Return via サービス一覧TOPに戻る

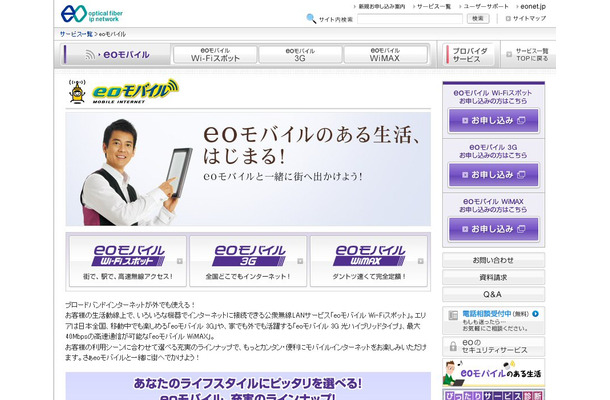click(x=528, y=54)
